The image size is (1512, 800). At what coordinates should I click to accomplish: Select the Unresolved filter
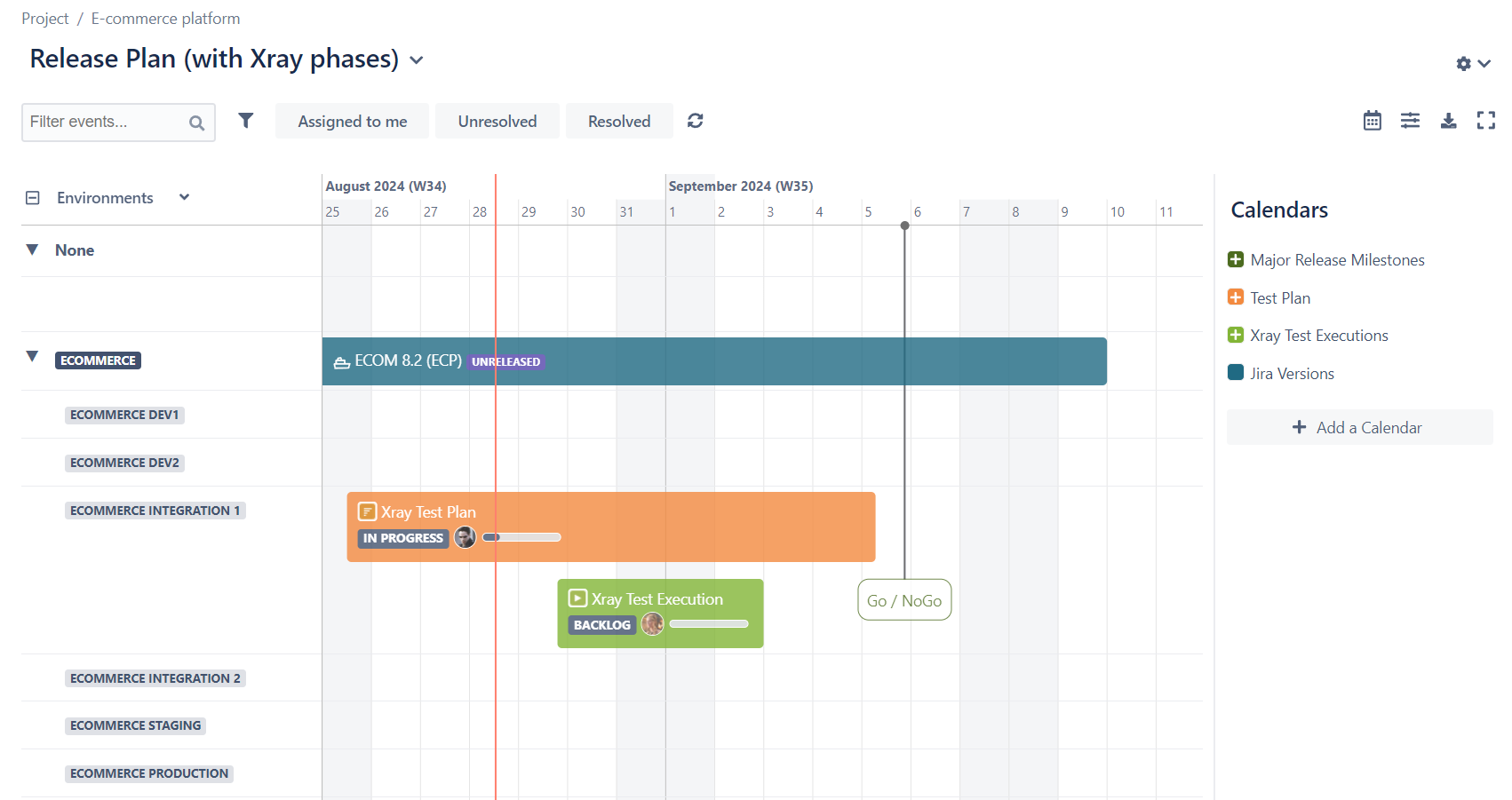coord(497,122)
